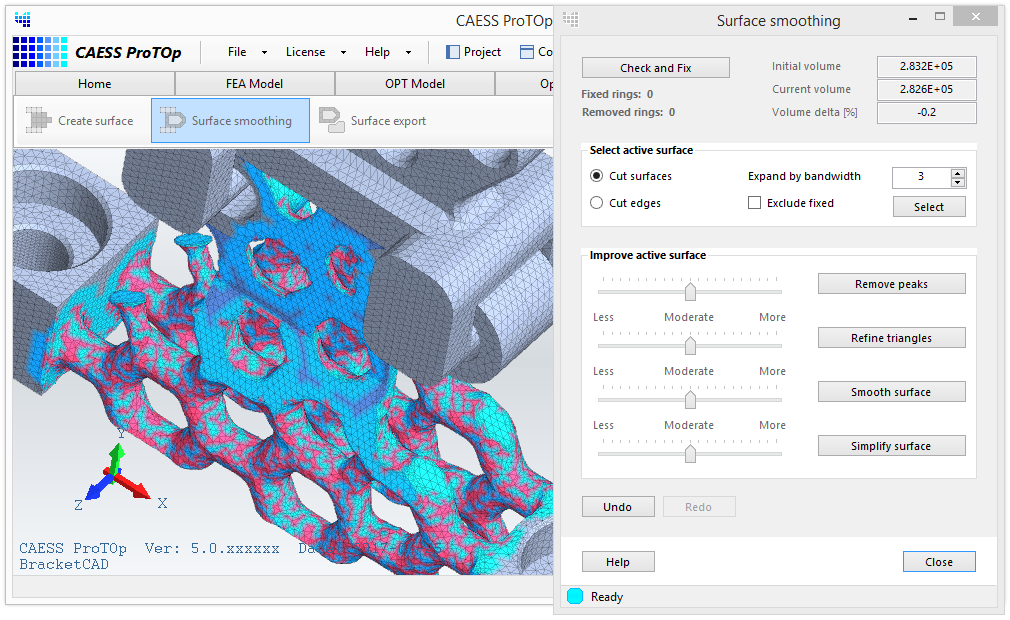
Task: Decrease the Expand by bandwidth value
Action: point(958,182)
